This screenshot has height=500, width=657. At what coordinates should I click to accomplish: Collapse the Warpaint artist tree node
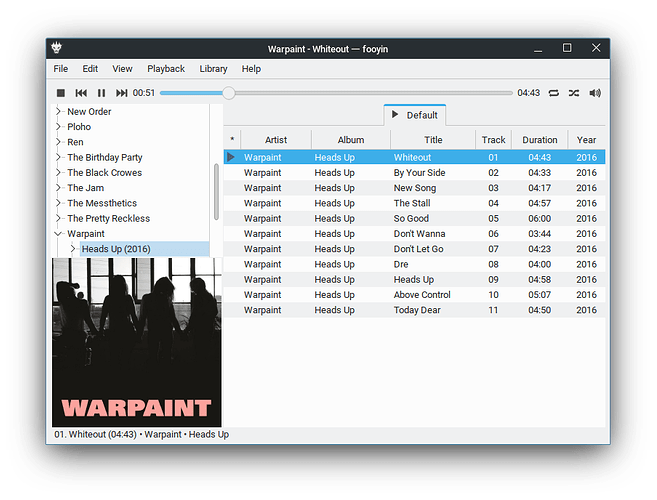coord(58,234)
